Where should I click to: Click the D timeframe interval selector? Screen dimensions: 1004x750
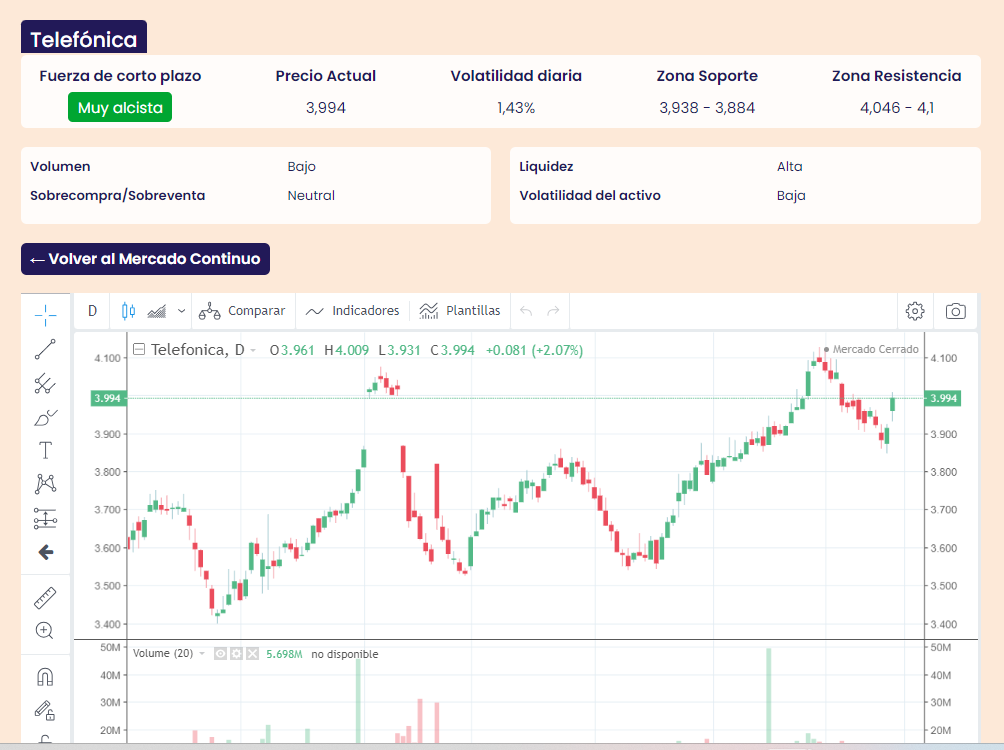pos(93,311)
